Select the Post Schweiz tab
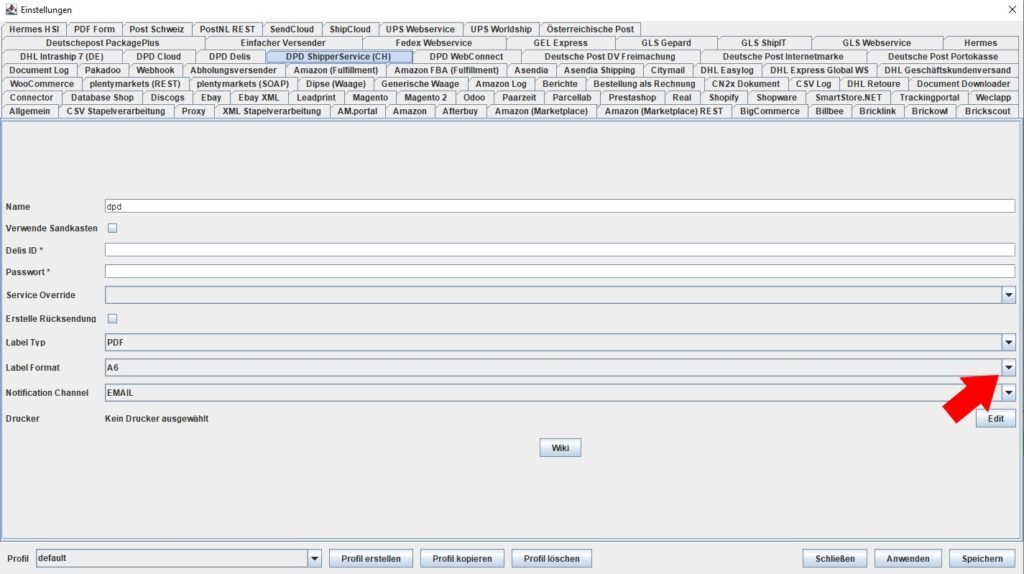This screenshot has width=1024, height=574. click(157, 29)
